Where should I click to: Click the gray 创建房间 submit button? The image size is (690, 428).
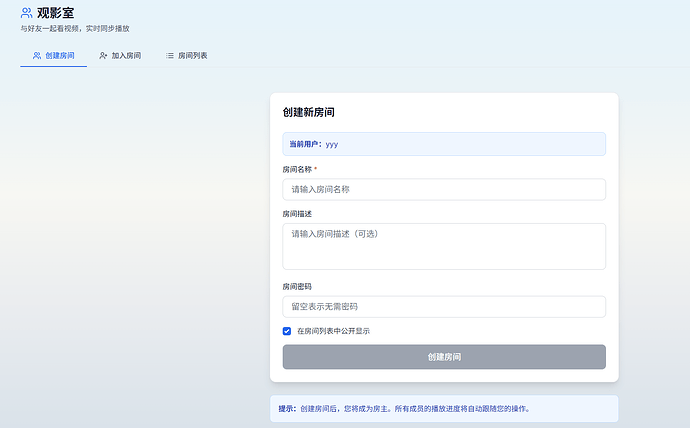tap(444, 357)
